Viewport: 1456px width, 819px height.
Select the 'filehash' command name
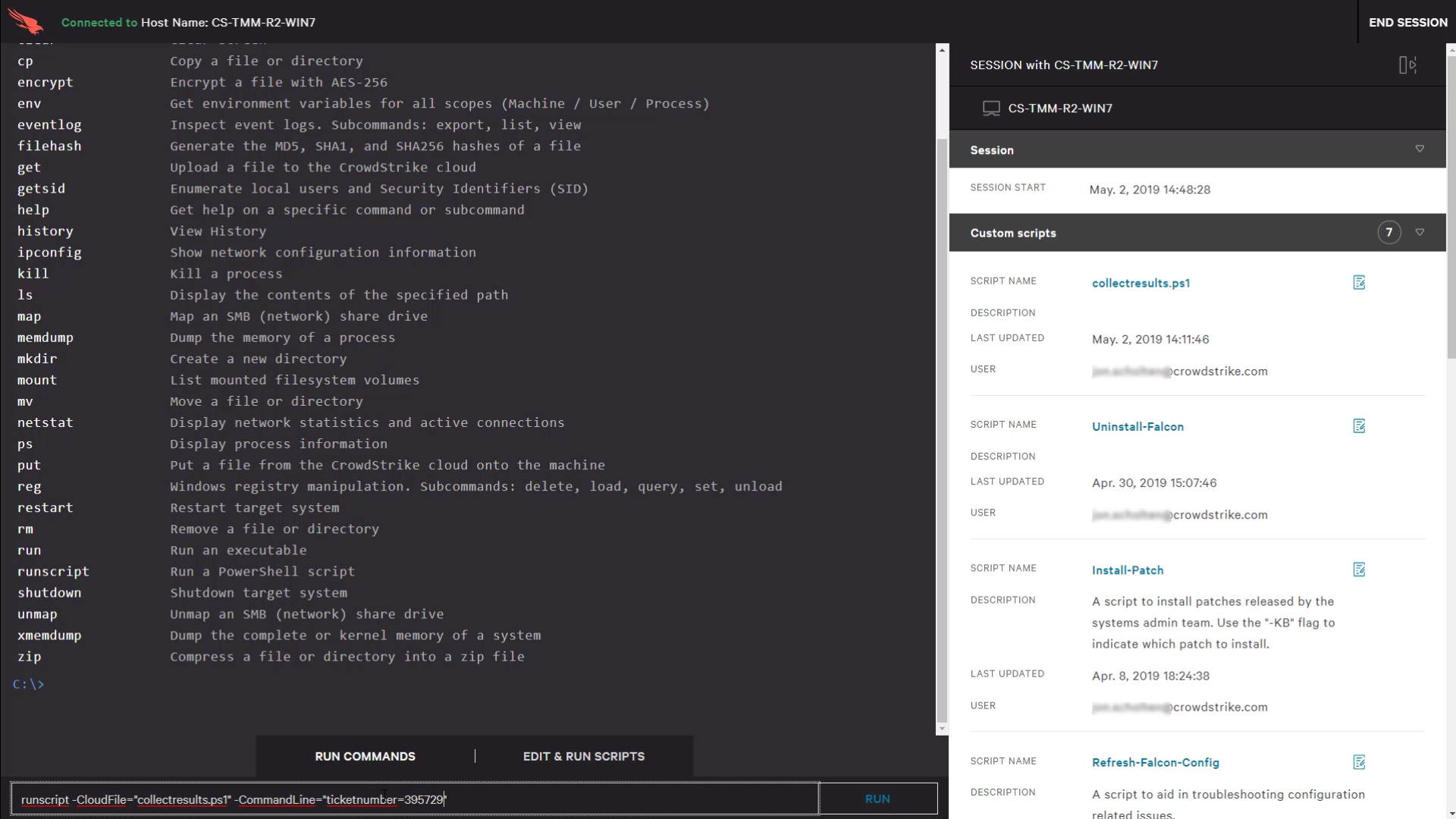[x=49, y=146]
